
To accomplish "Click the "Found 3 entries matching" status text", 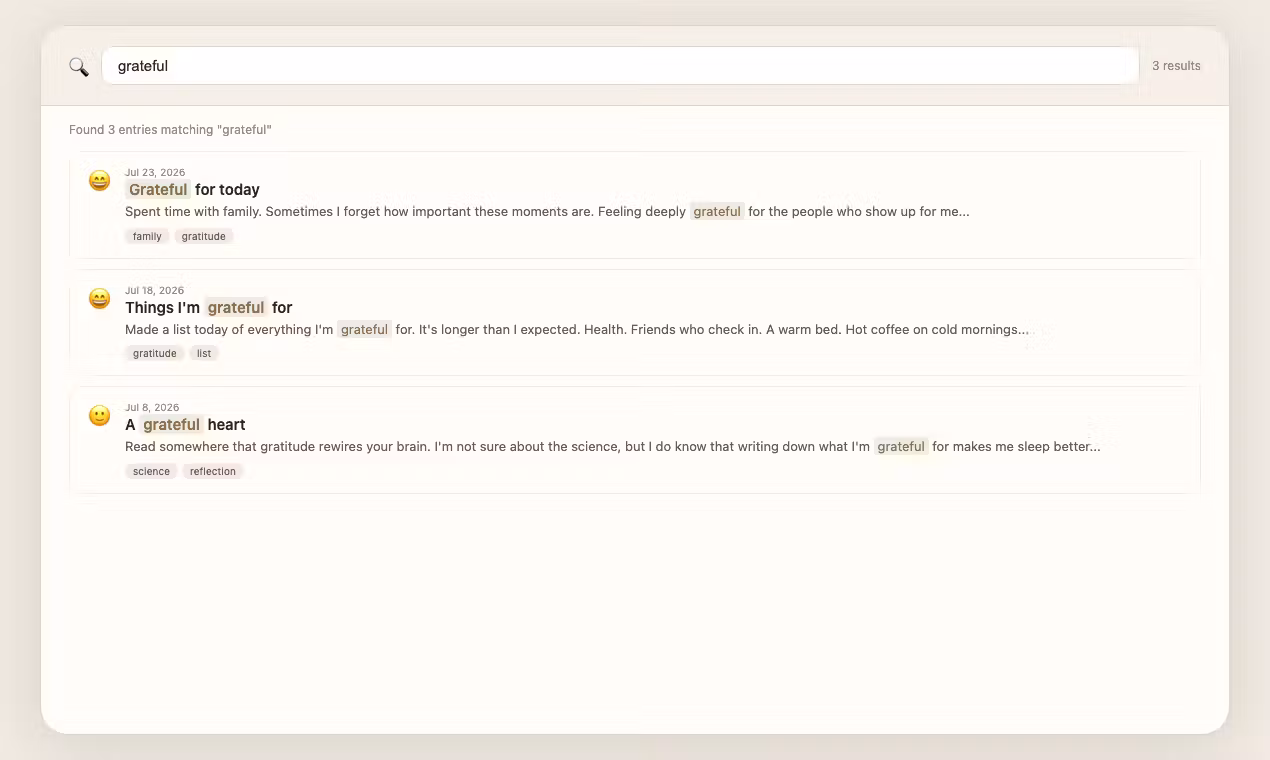I will coord(170,130).
